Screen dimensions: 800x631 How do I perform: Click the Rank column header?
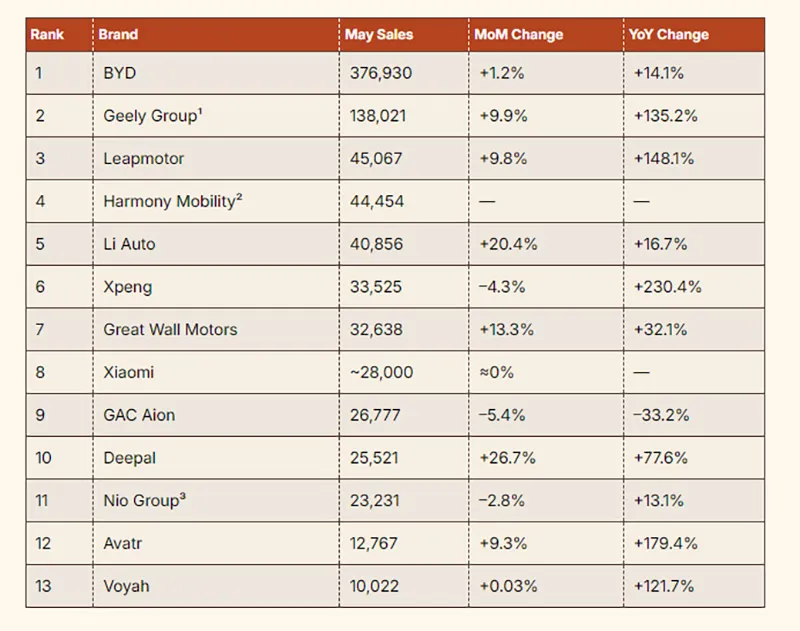click(47, 34)
